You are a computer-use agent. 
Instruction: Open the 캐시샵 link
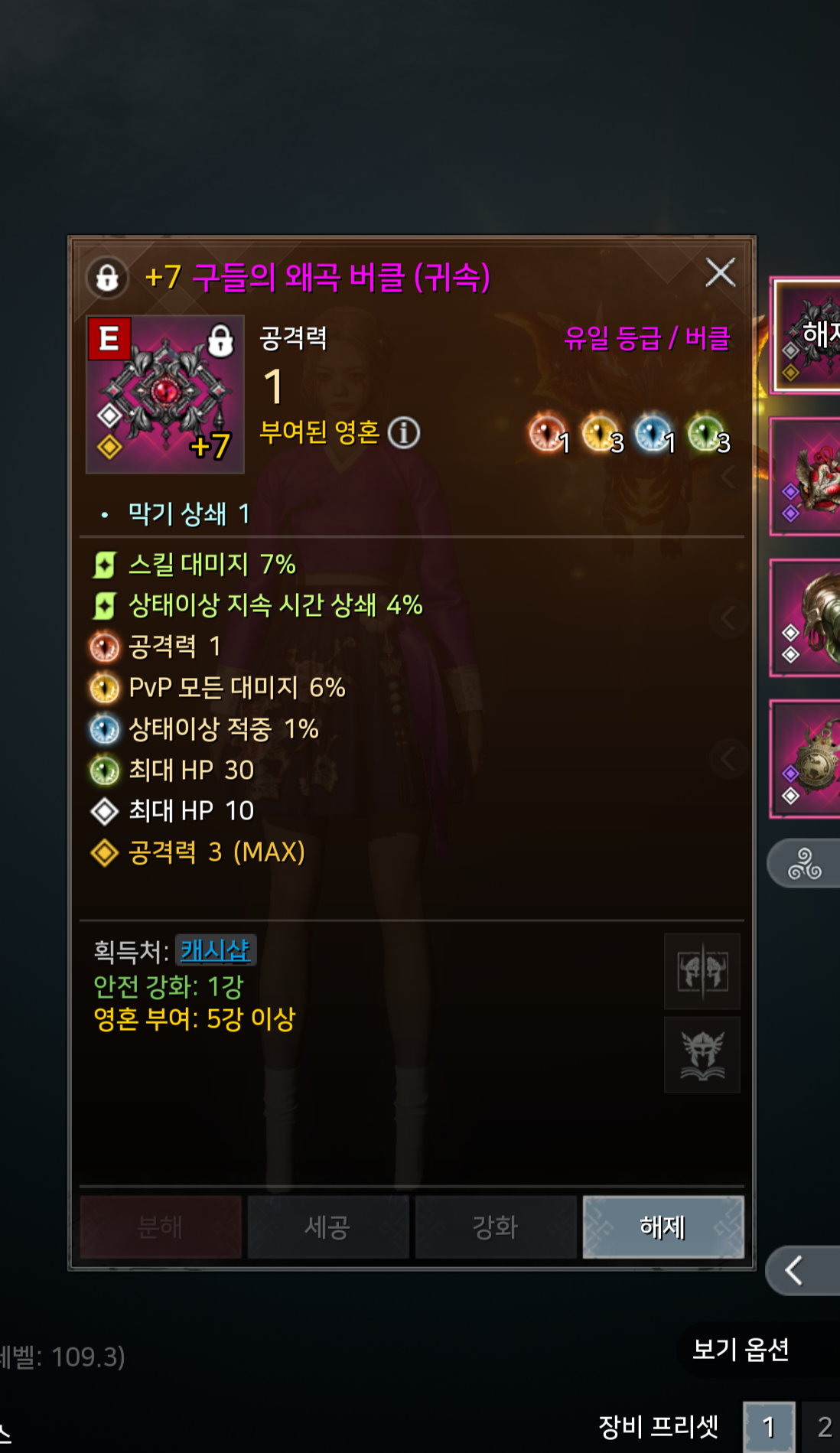216,950
